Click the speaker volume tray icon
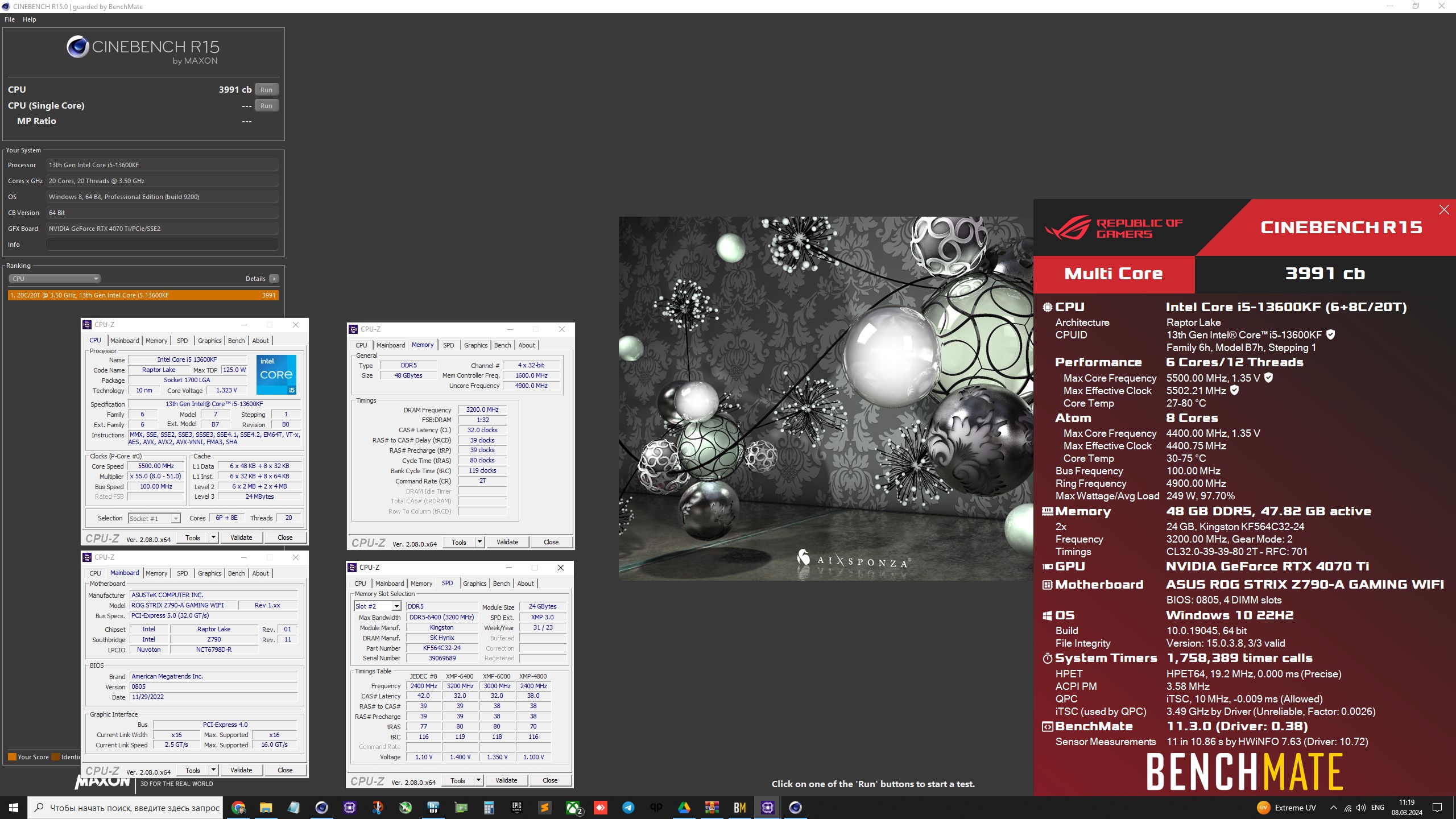 pyautogui.click(x=1360, y=808)
